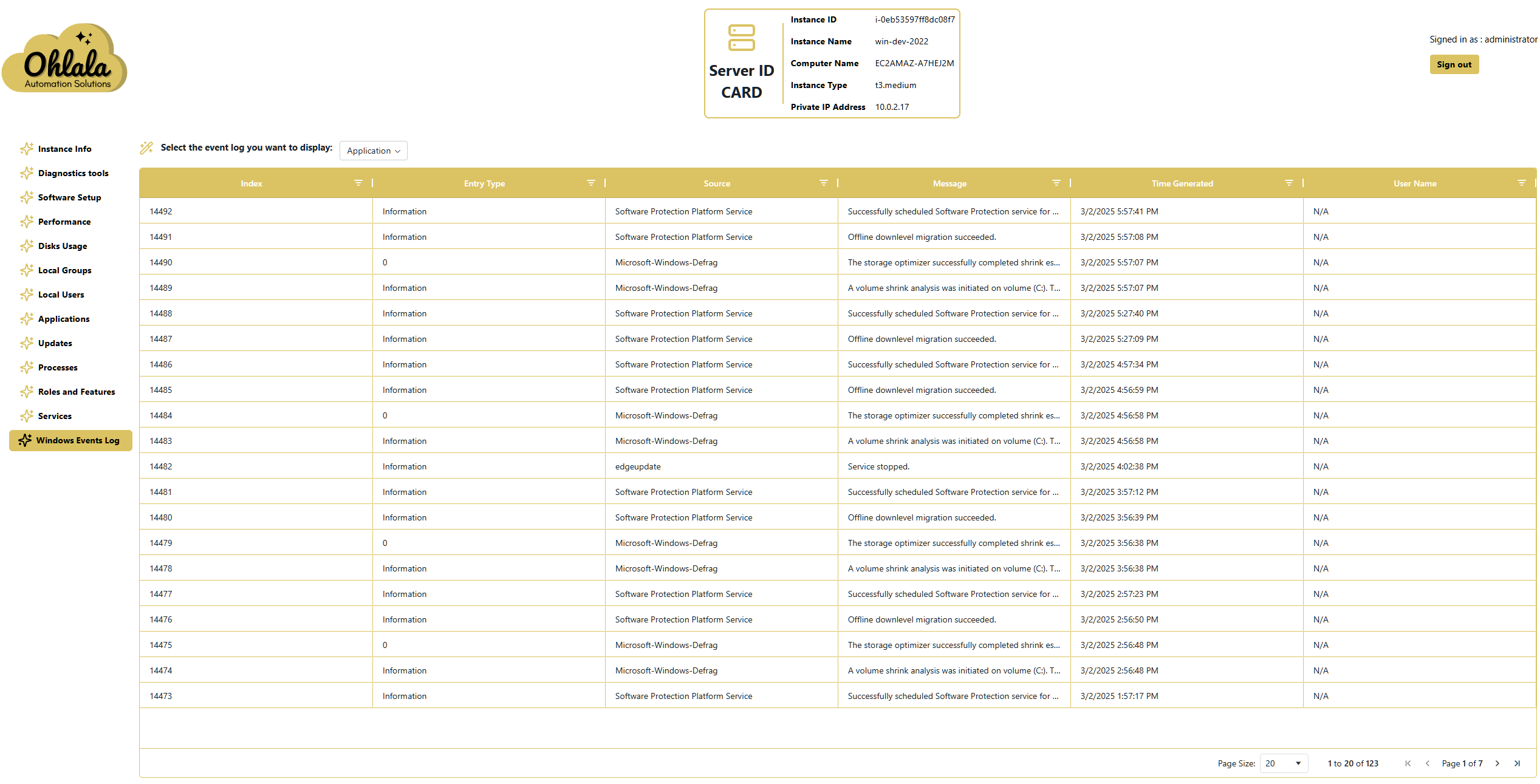Viewport: 1540px width, 784px height.
Task: Click the server icon on ID card
Action: click(x=741, y=38)
